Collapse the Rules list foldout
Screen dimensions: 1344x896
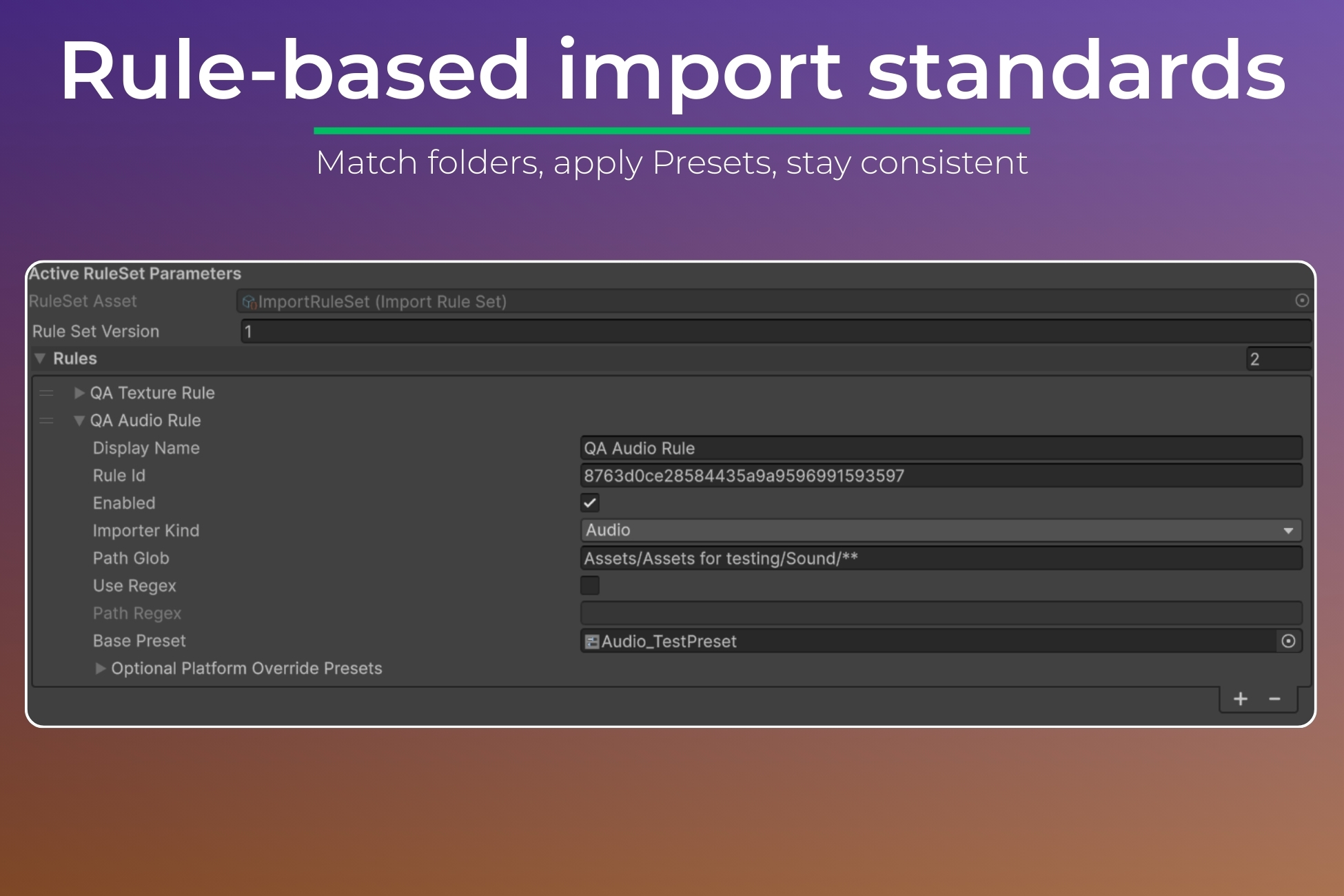pyautogui.click(x=40, y=358)
